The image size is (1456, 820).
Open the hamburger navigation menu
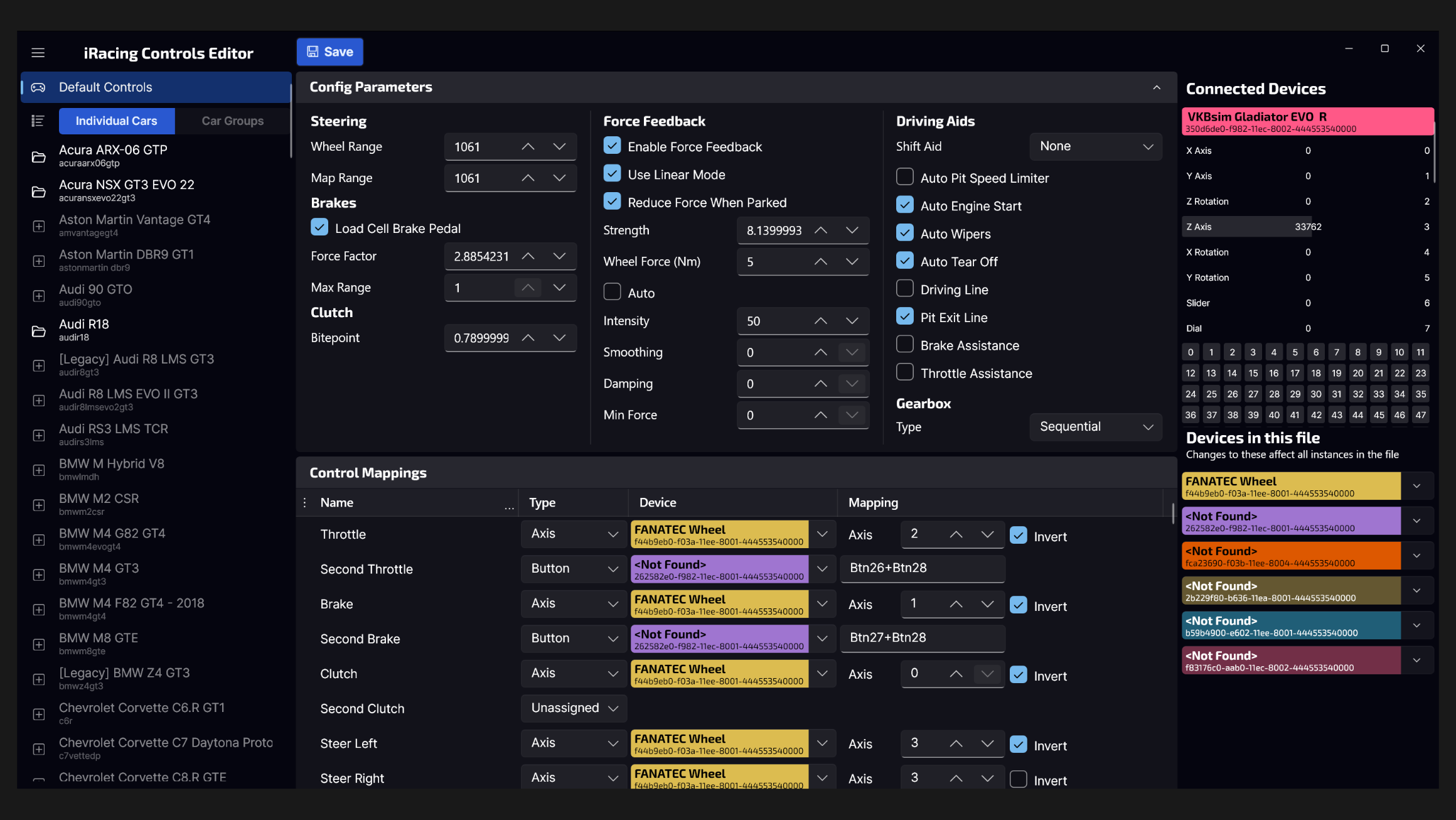click(38, 53)
